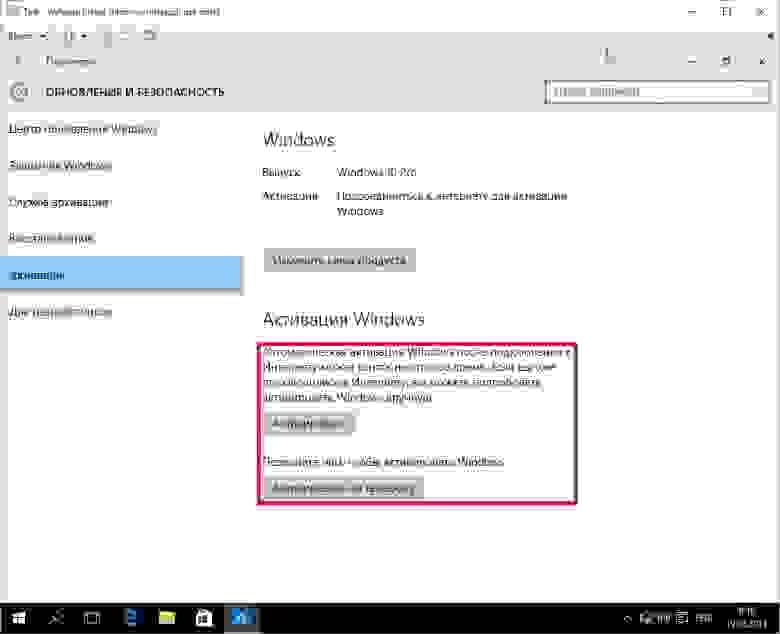This screenshot has height=634, width=780.
Task: Show hidden system tray icons
Action: 628,619
